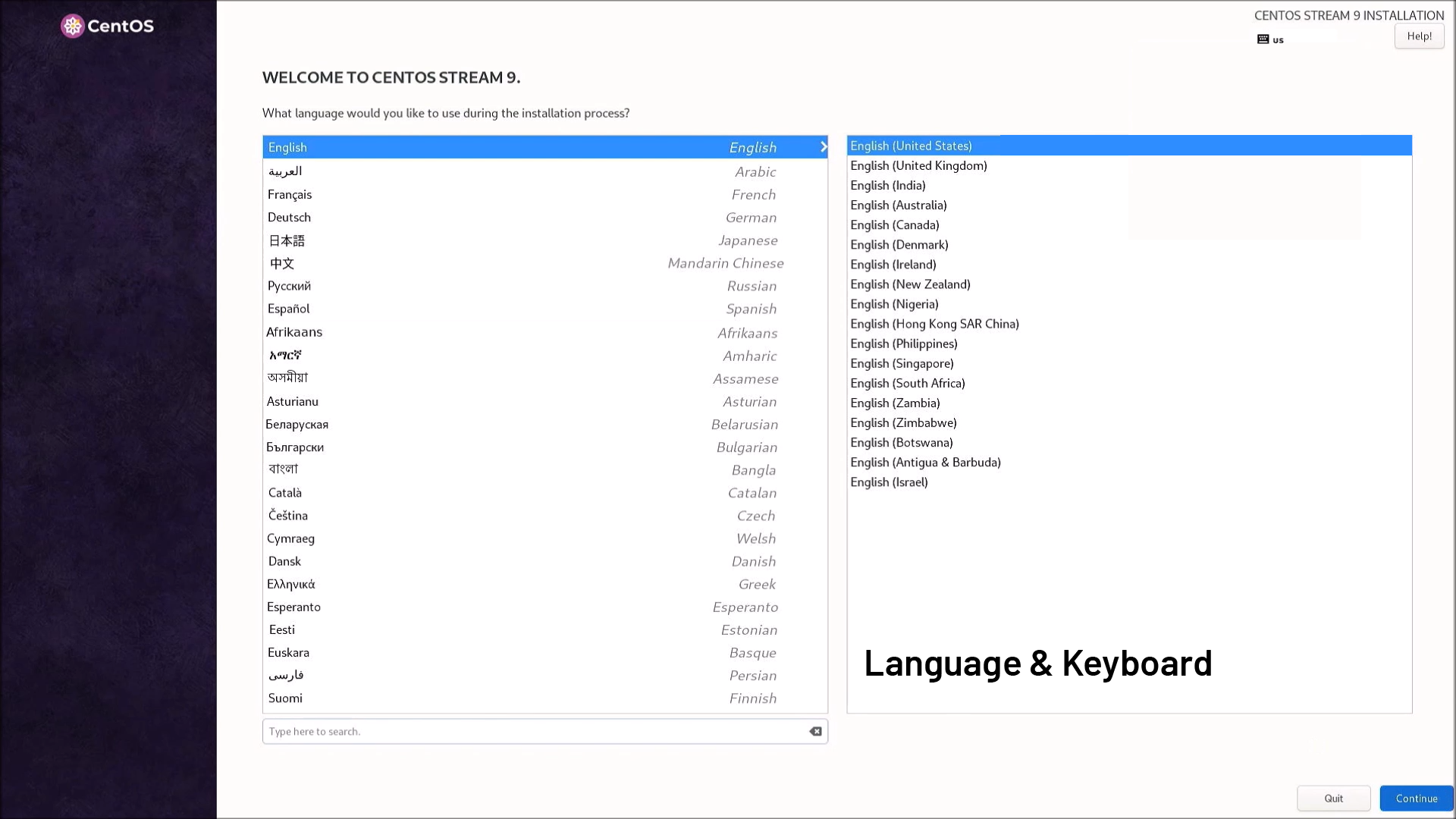
Task: Click the arrow on English row
Action: [x=823, y=147]
